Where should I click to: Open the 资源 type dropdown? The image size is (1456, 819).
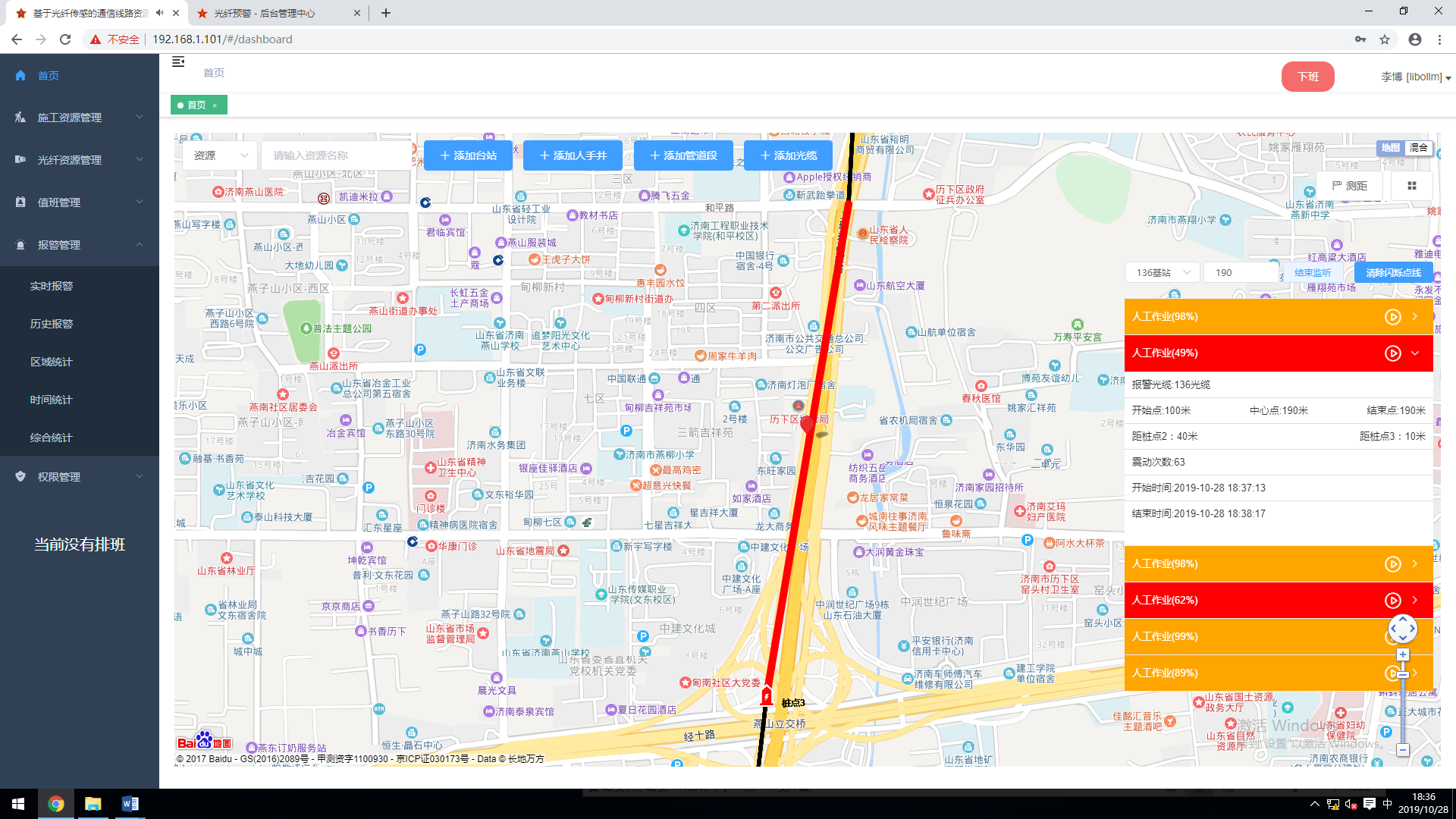tap(220, 155)
